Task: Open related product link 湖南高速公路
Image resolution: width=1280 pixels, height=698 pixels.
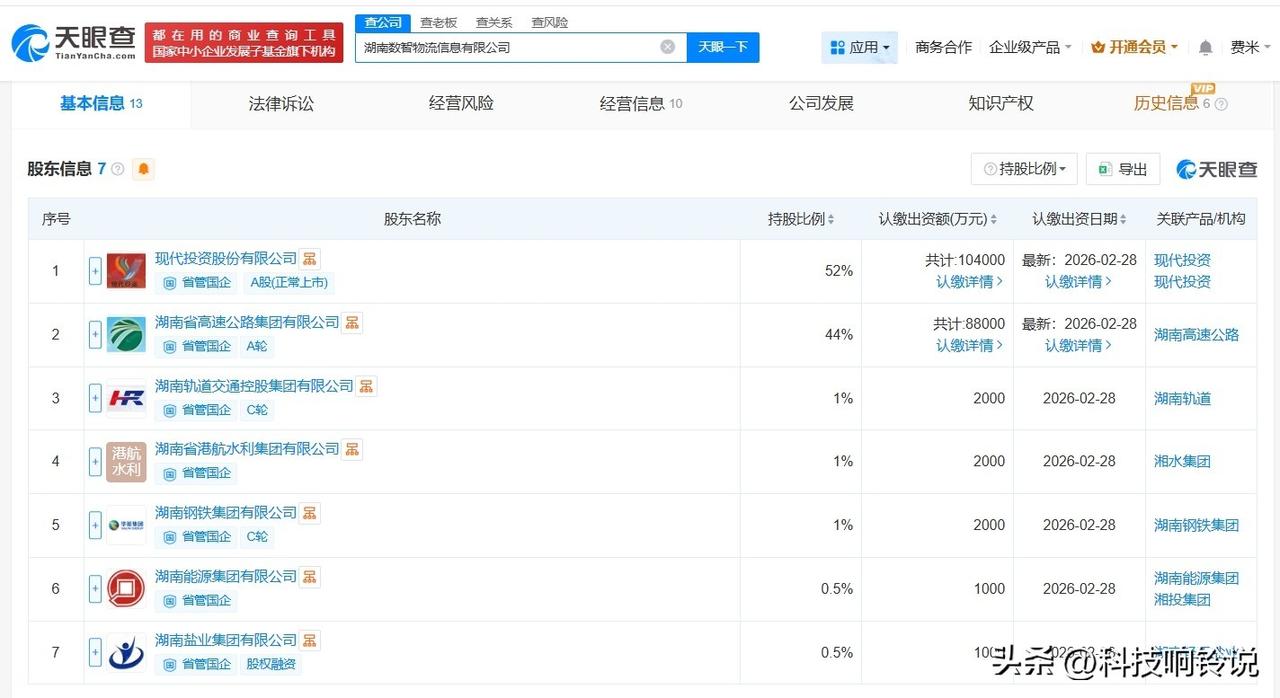Action: coord(1196,335)
